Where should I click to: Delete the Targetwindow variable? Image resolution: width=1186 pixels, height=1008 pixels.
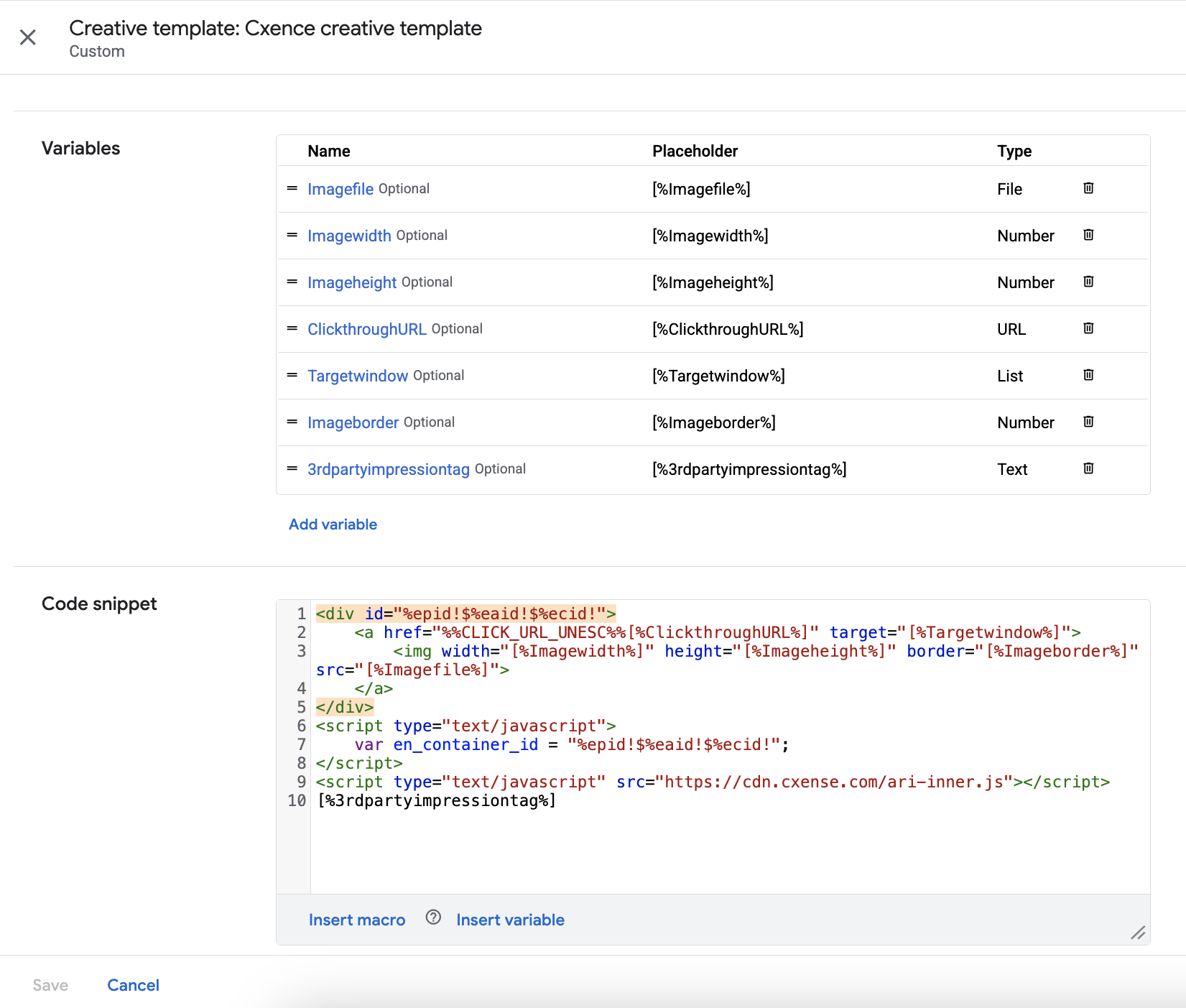point(1088,375)
